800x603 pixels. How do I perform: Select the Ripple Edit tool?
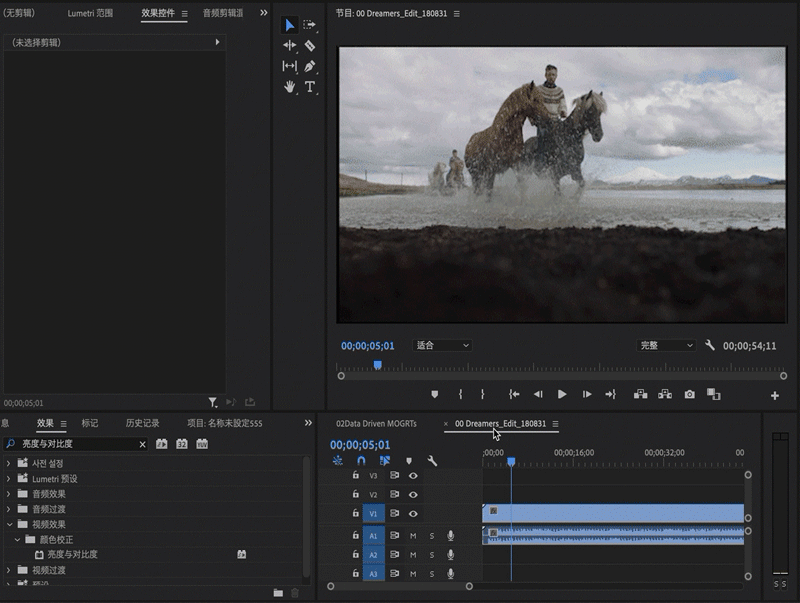tap(290, 45)
